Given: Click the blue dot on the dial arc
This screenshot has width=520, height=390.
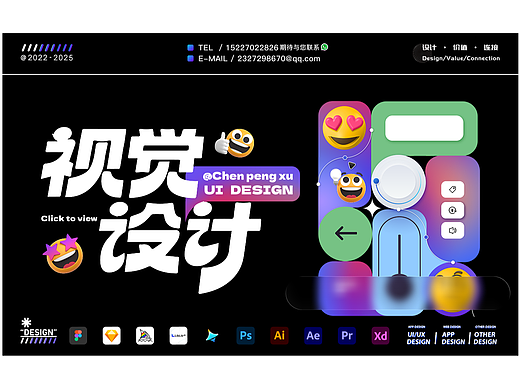Looking at the screenshot, I should [376, 181].
